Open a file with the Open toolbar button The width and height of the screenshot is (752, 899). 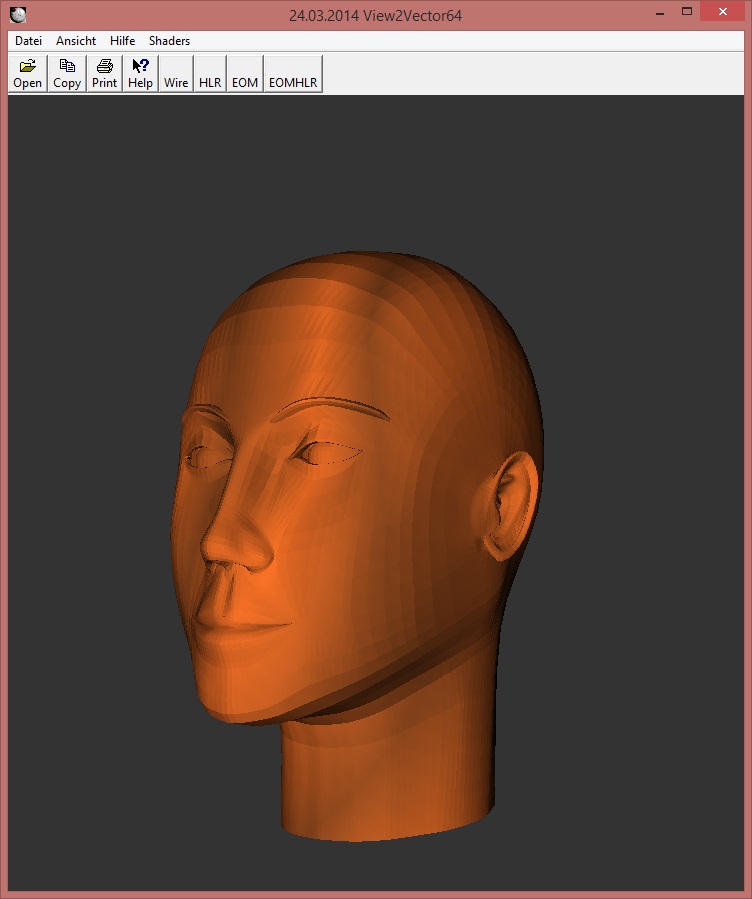(28, 74)
